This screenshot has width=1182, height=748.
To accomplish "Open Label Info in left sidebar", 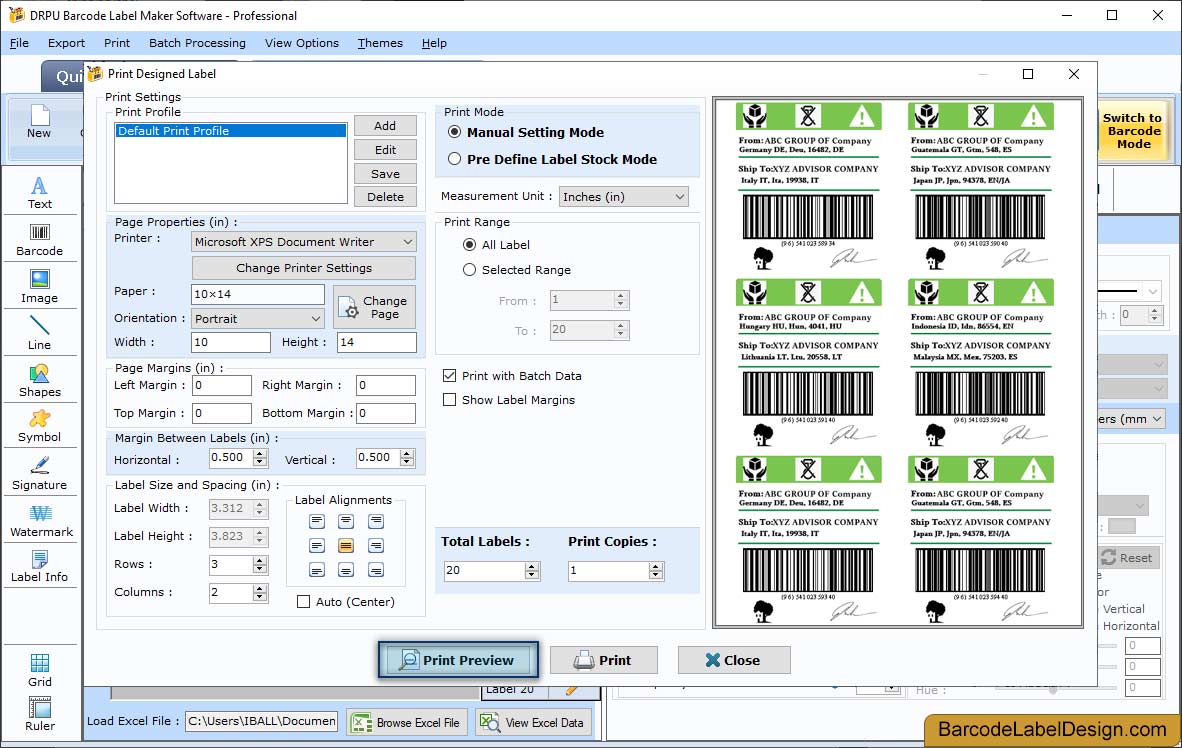I will [x=39, y=566].
